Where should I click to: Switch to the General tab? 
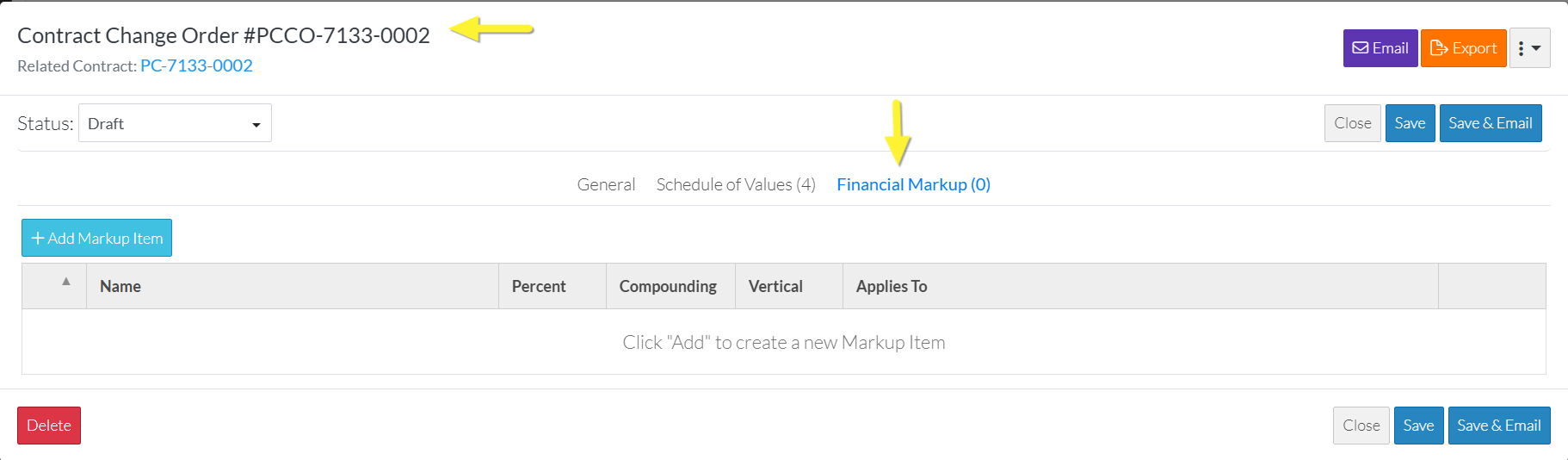click(x=606, y=184)
